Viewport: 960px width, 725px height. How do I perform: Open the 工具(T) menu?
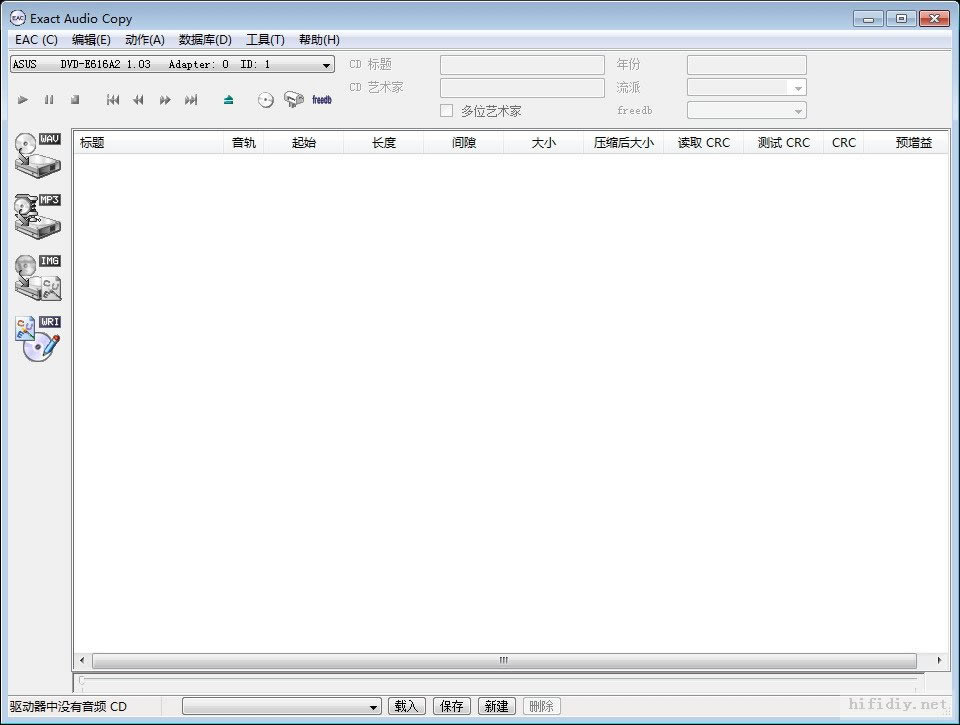[265, 40]
